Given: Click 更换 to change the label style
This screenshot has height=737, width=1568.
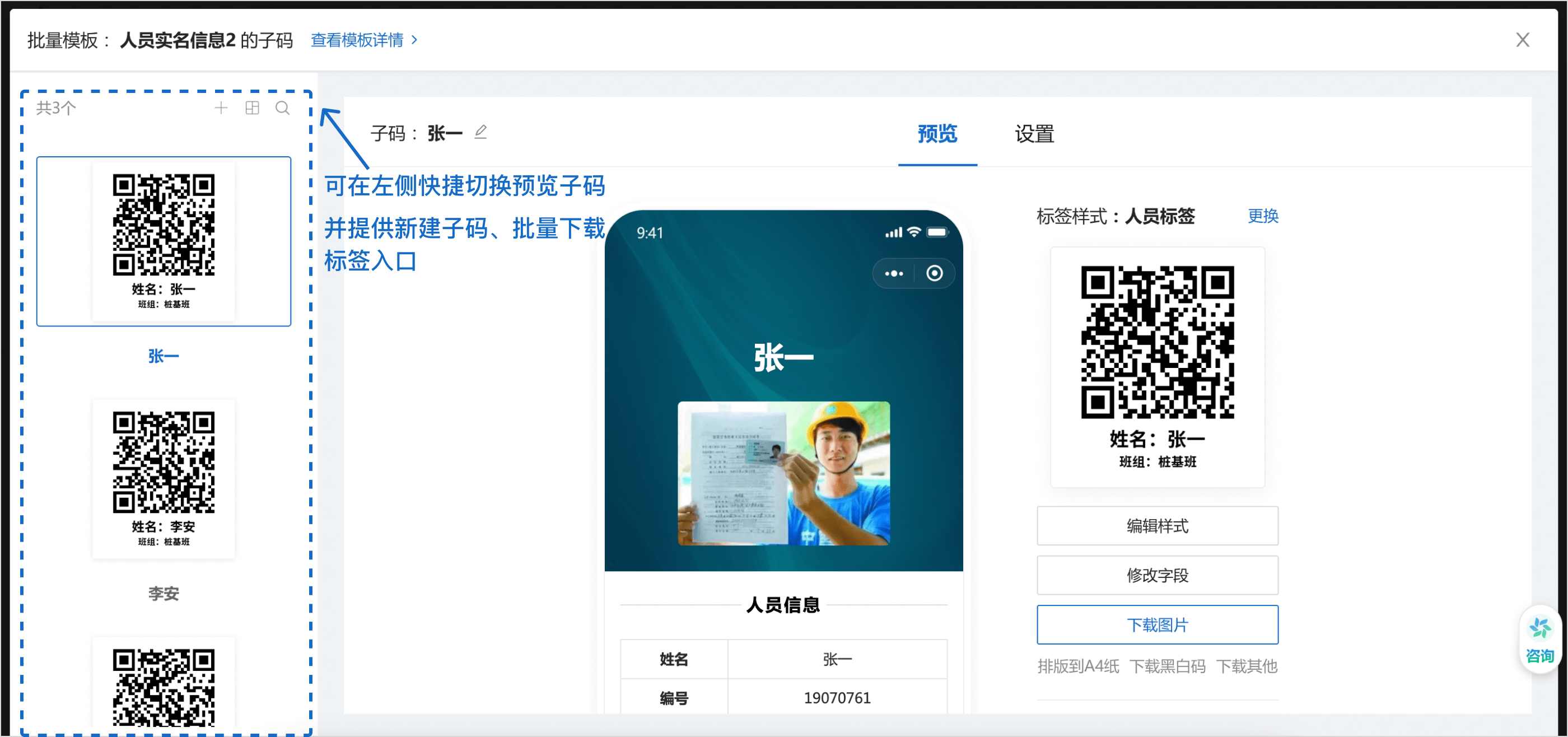Looking at the screenshot, I should [x=1263, y=216].
